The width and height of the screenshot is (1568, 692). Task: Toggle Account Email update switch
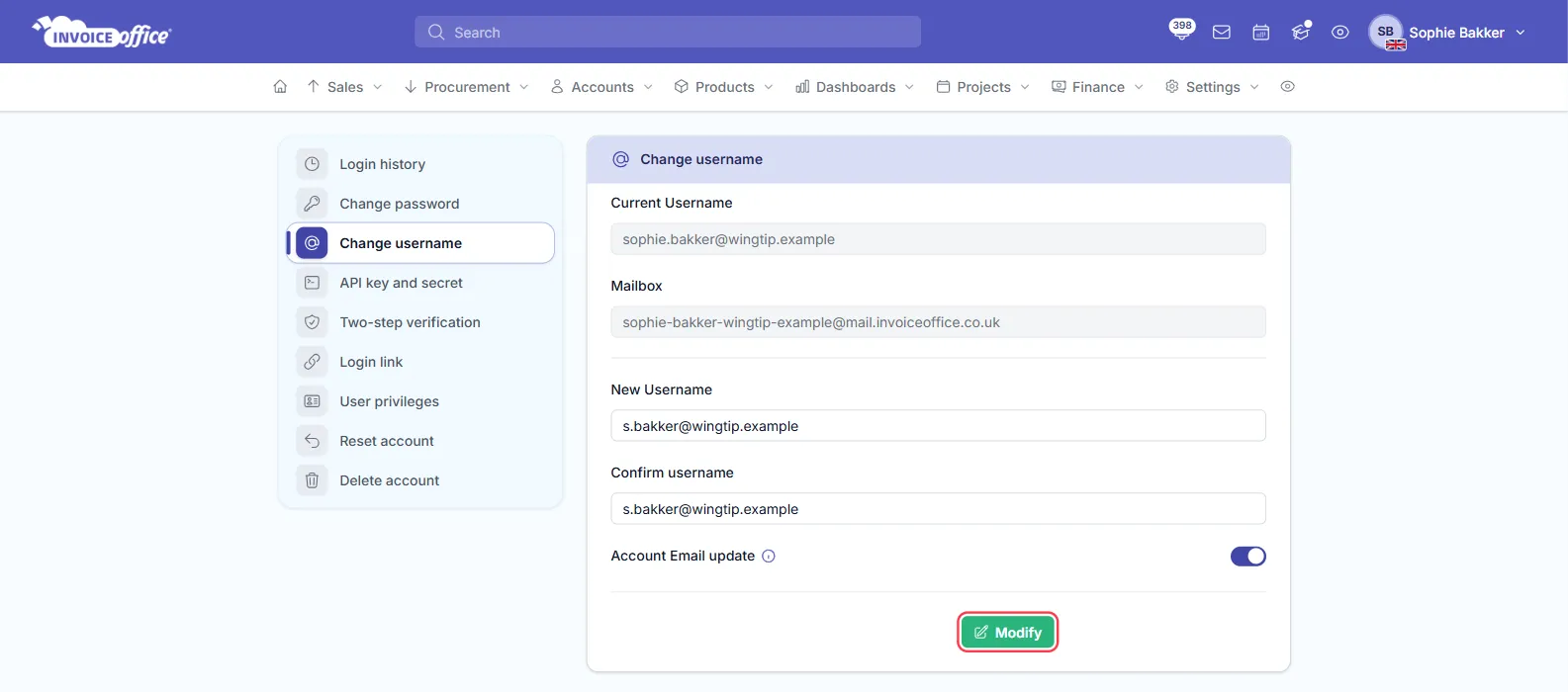pyautogui.click(x=1247, y=557)
